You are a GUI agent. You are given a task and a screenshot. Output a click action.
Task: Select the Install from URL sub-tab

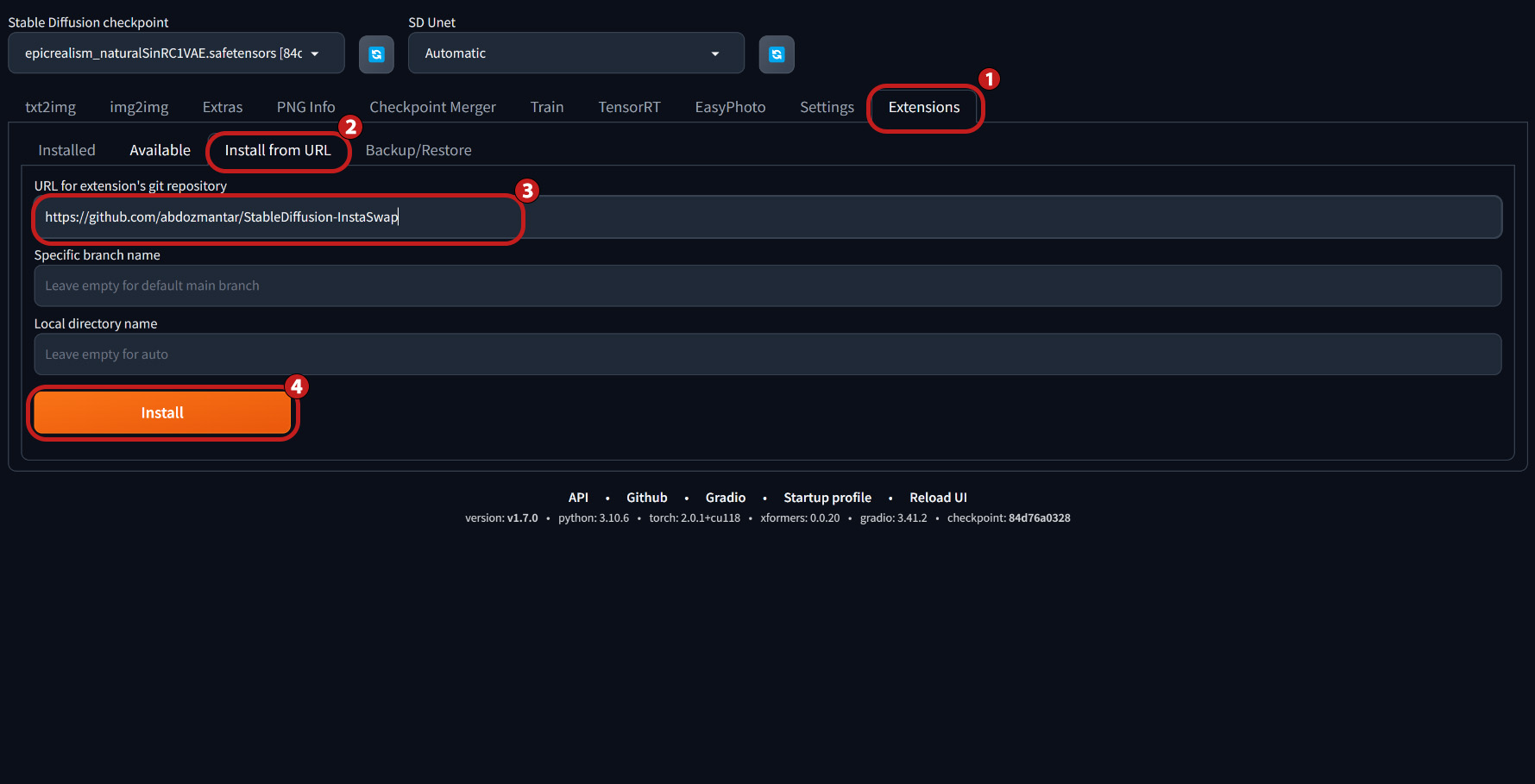(x=278, y=150)
